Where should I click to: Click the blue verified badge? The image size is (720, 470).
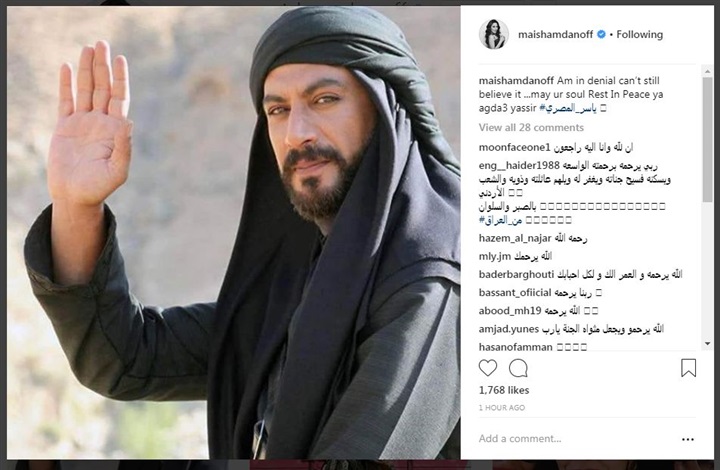coord(601,34)
